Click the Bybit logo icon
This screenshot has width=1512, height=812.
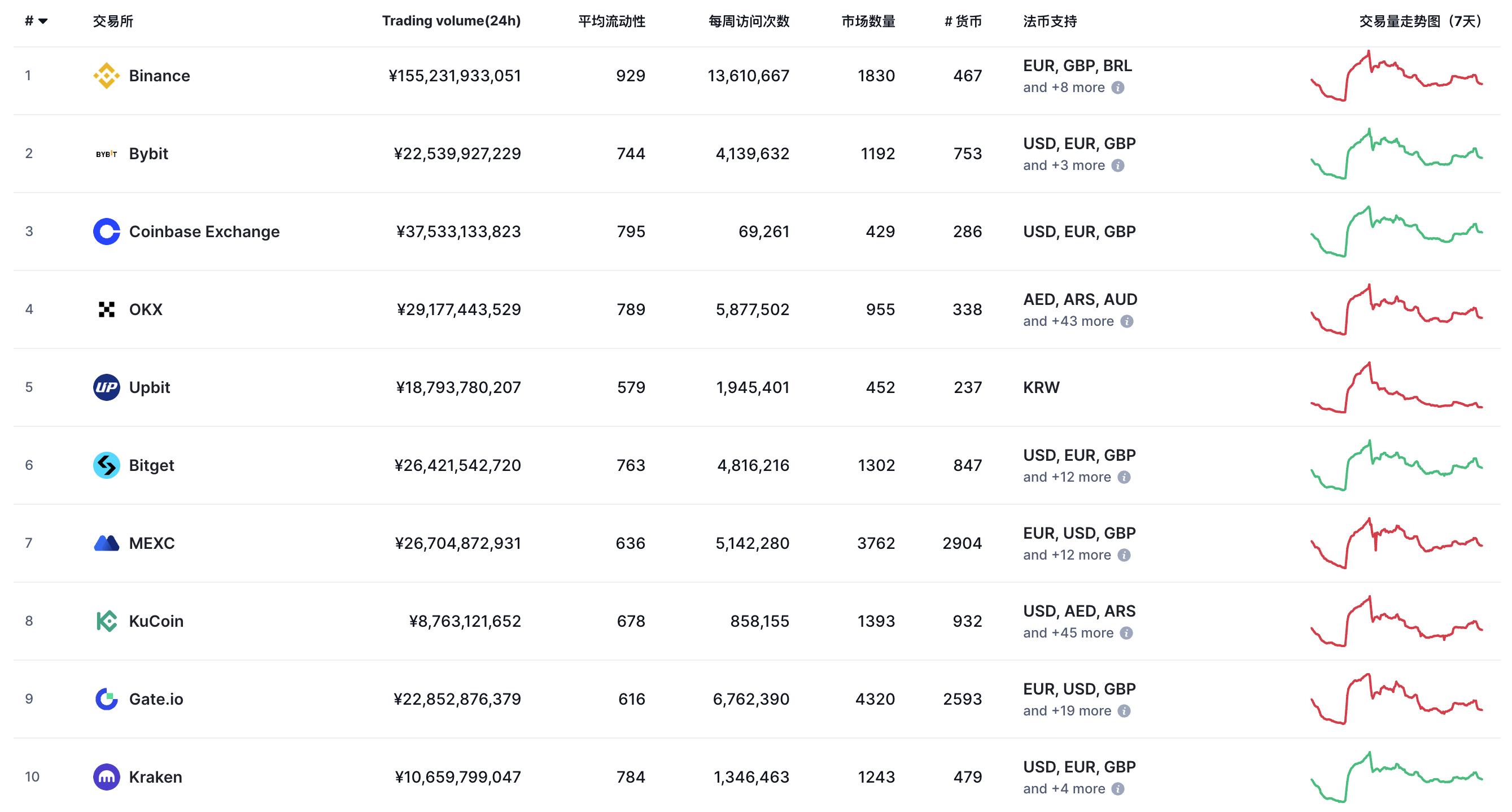coord(106,154)
